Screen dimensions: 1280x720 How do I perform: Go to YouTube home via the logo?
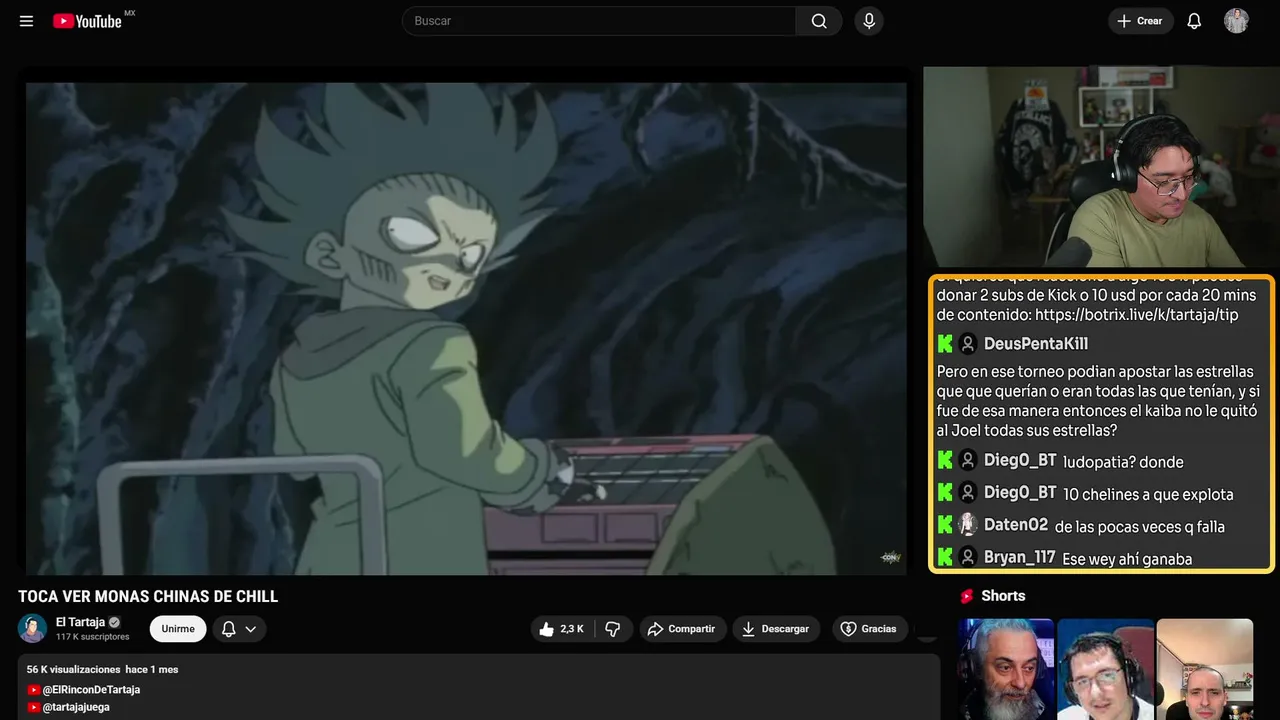(87, 21)
